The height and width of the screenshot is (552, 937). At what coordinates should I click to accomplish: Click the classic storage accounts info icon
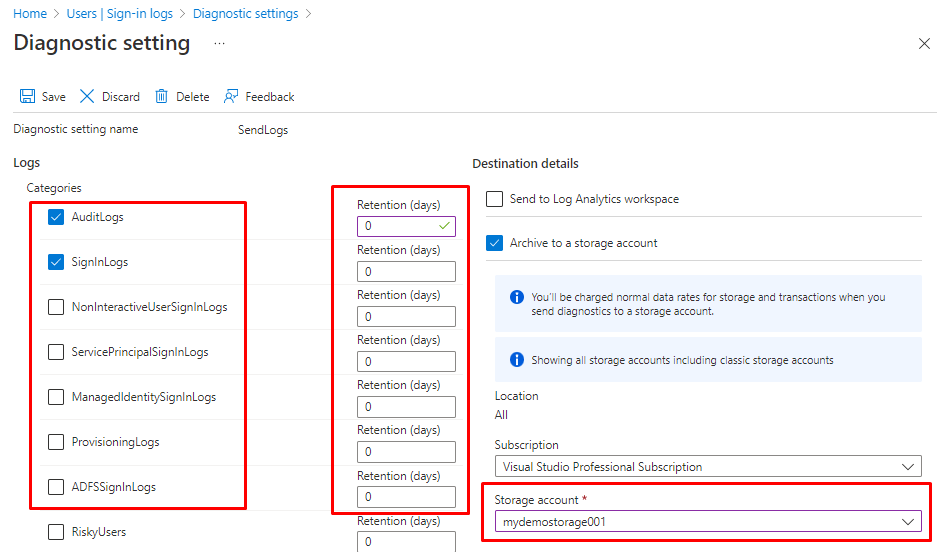pyautogui.click(x=516, y=360)
